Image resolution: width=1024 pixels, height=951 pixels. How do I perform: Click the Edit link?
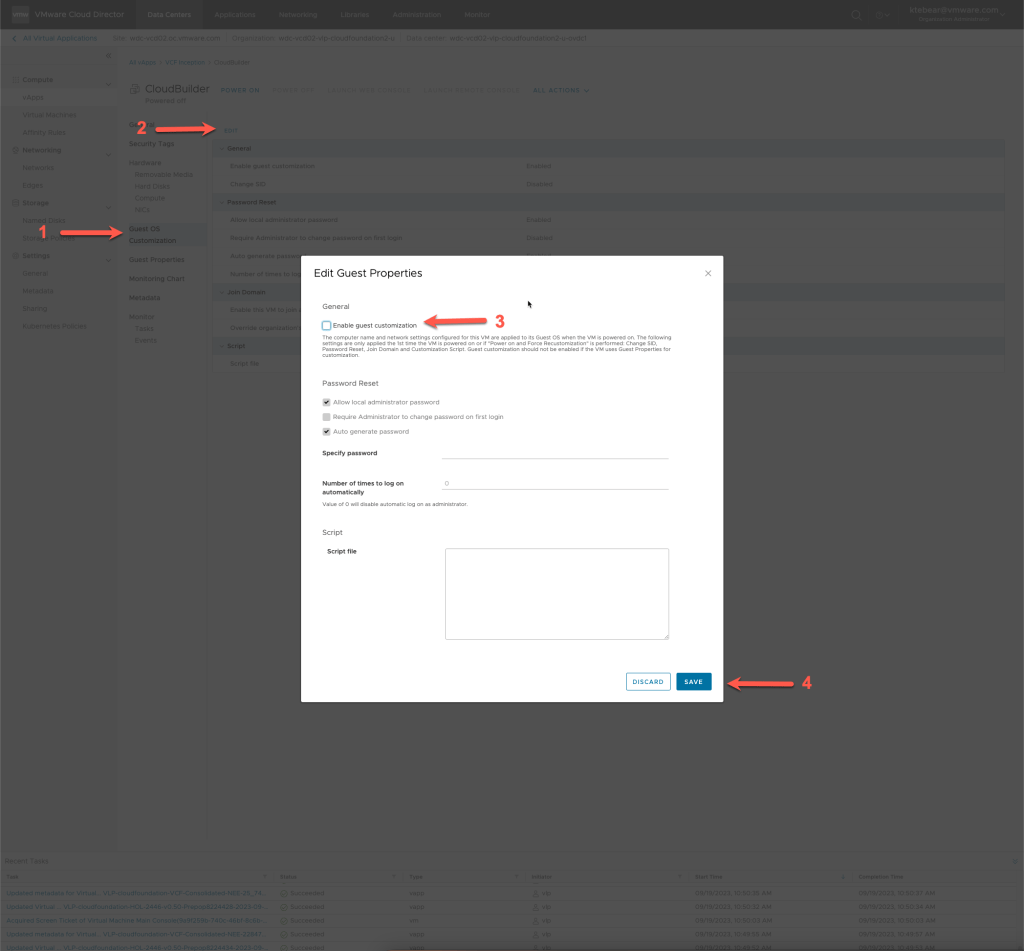[231, 131]
